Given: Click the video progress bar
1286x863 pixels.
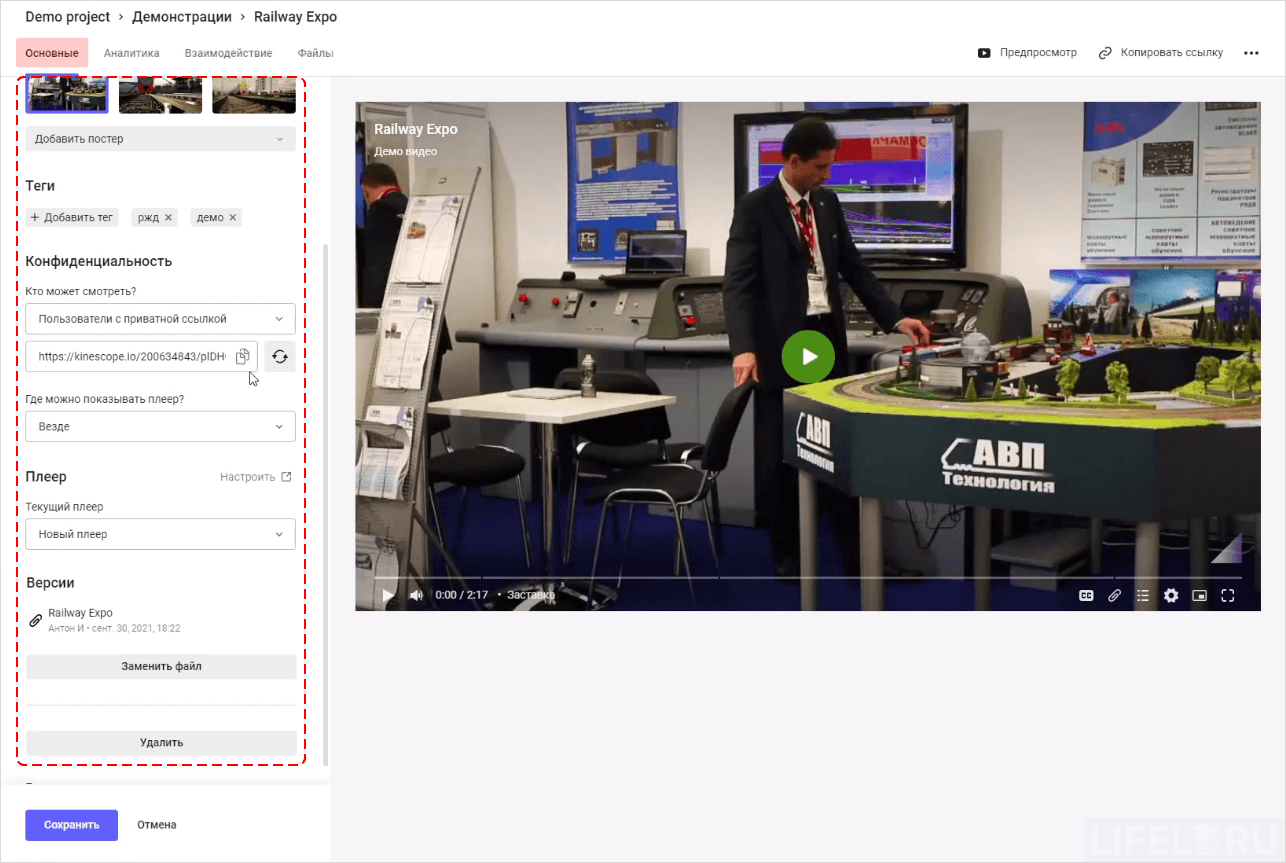Looking at the screenshot, I should (800, 578).
